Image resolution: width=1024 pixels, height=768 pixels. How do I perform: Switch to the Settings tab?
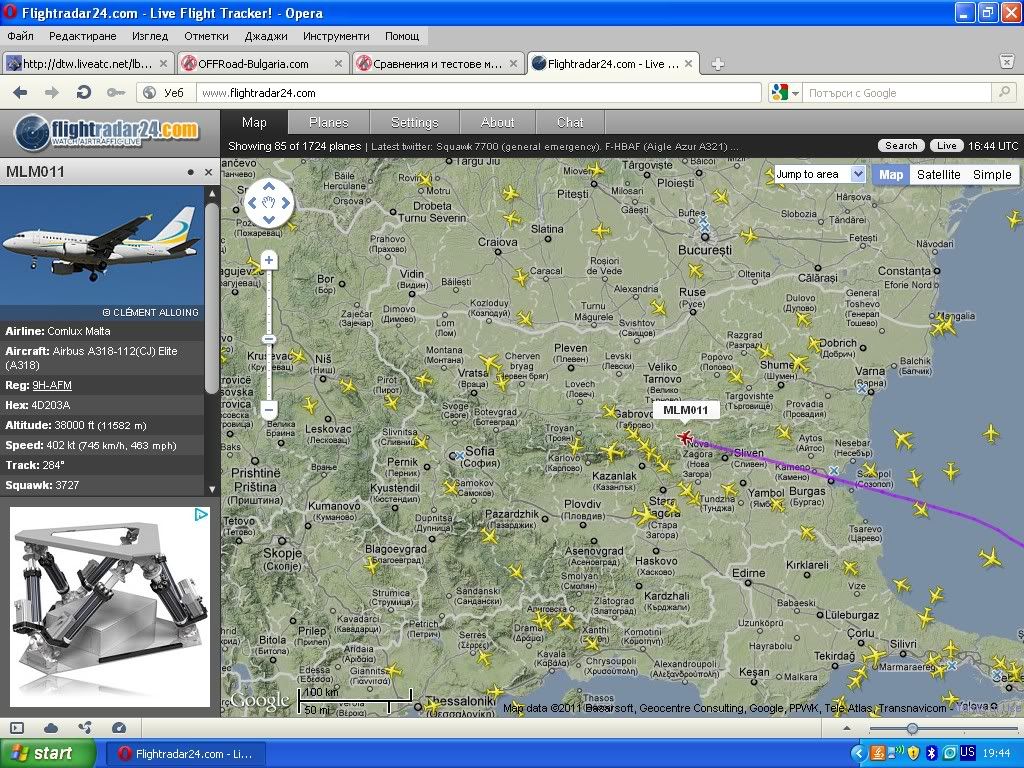415,122
